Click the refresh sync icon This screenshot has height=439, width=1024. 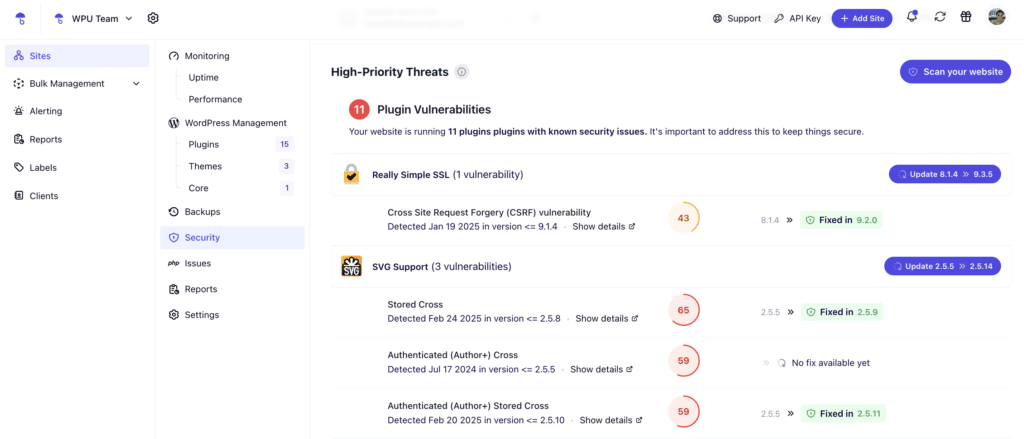940,18
